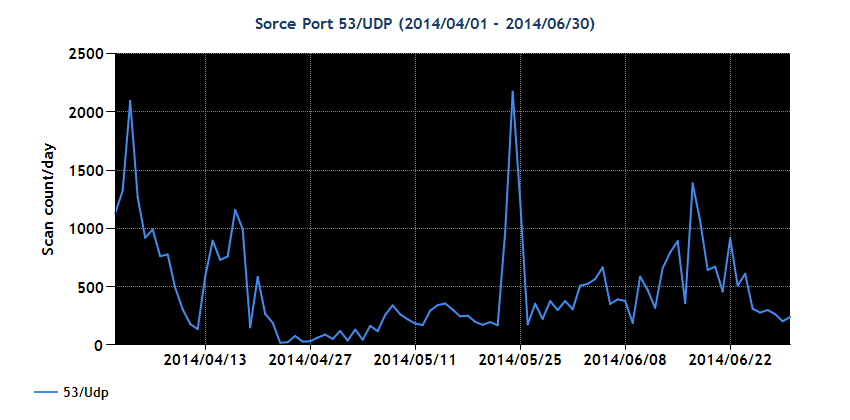This screenshot has width=850, height=420.
Task: Click the 2500 y-axis tick label
Action: [x=86, y=54]
